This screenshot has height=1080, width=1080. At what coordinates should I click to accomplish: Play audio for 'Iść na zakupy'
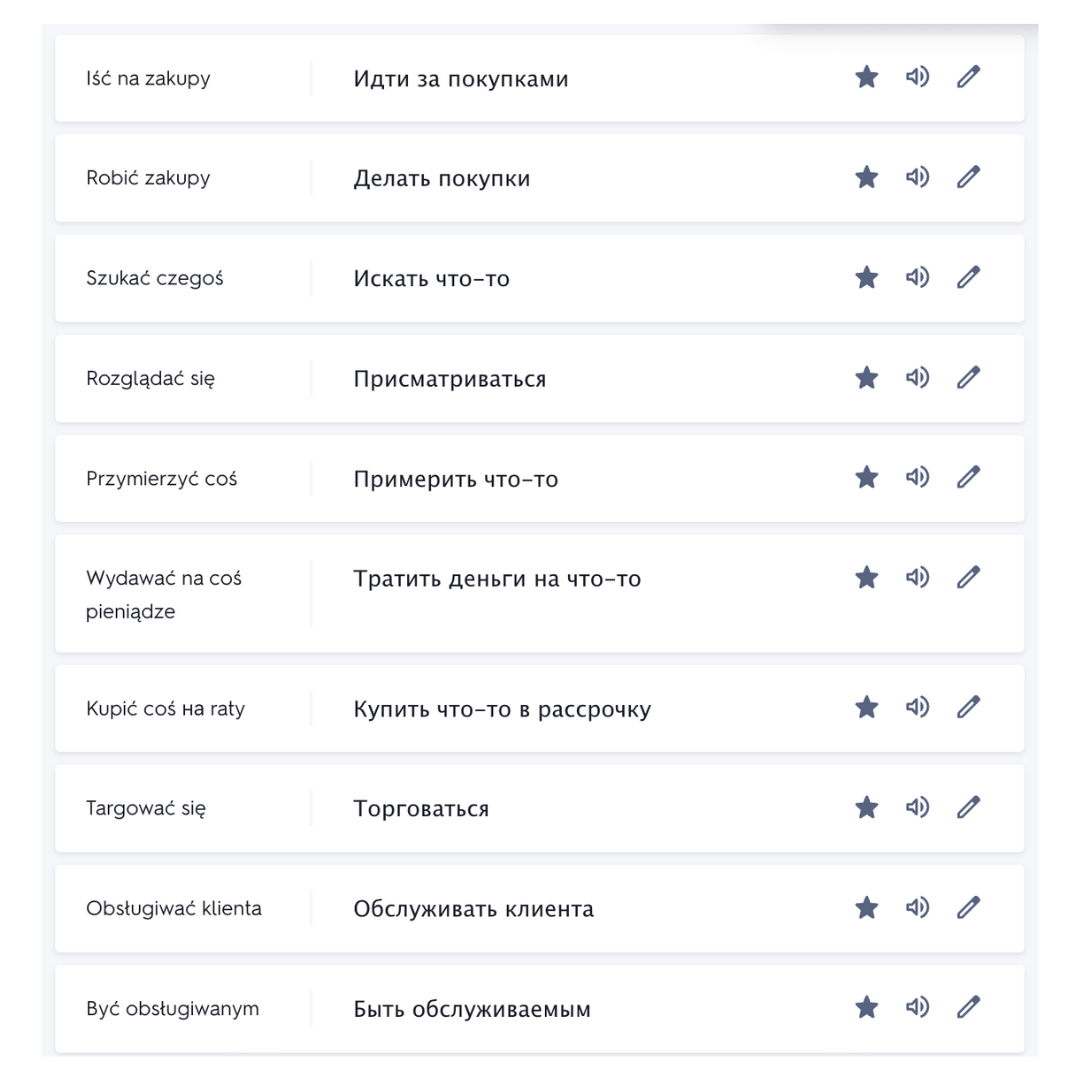coord(917,76)
